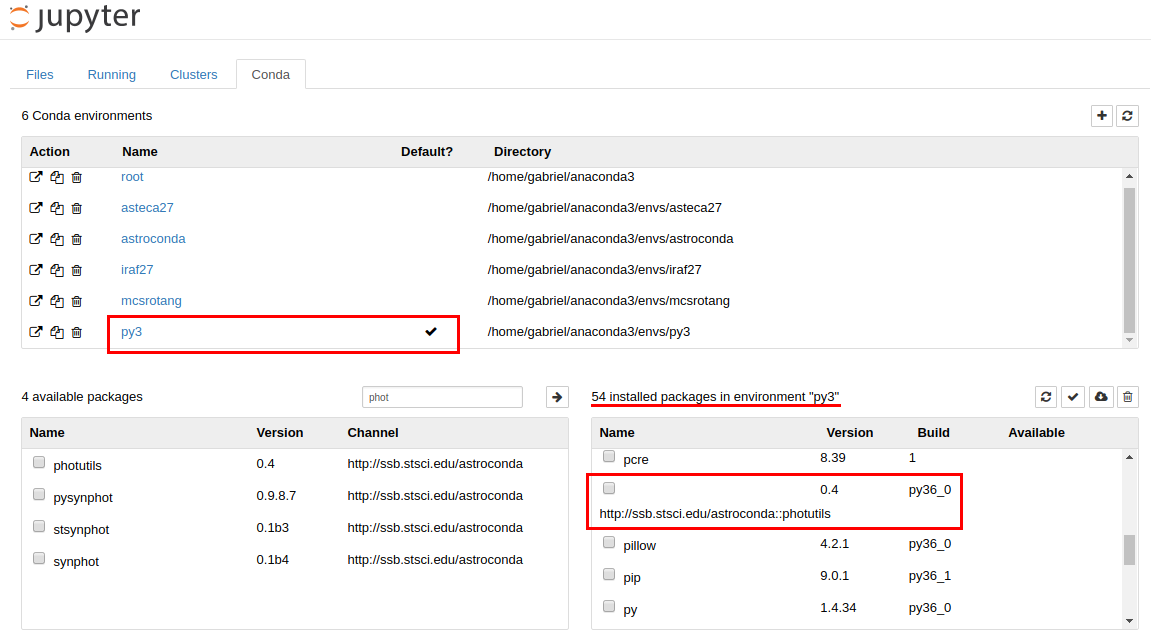This screenshot has width=1151, height=638.
Task: Select the root environment link
Action: [132, 177]
